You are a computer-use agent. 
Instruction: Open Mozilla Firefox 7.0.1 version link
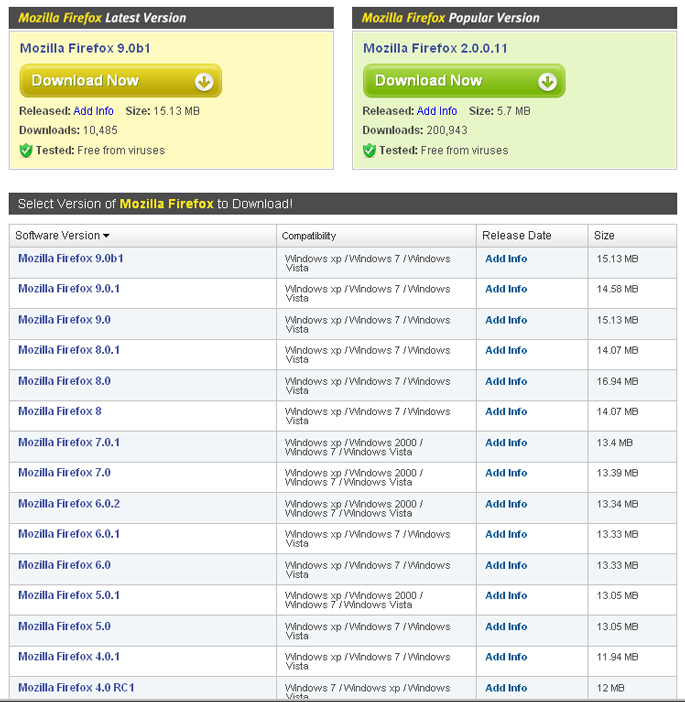tap(69, 442)
